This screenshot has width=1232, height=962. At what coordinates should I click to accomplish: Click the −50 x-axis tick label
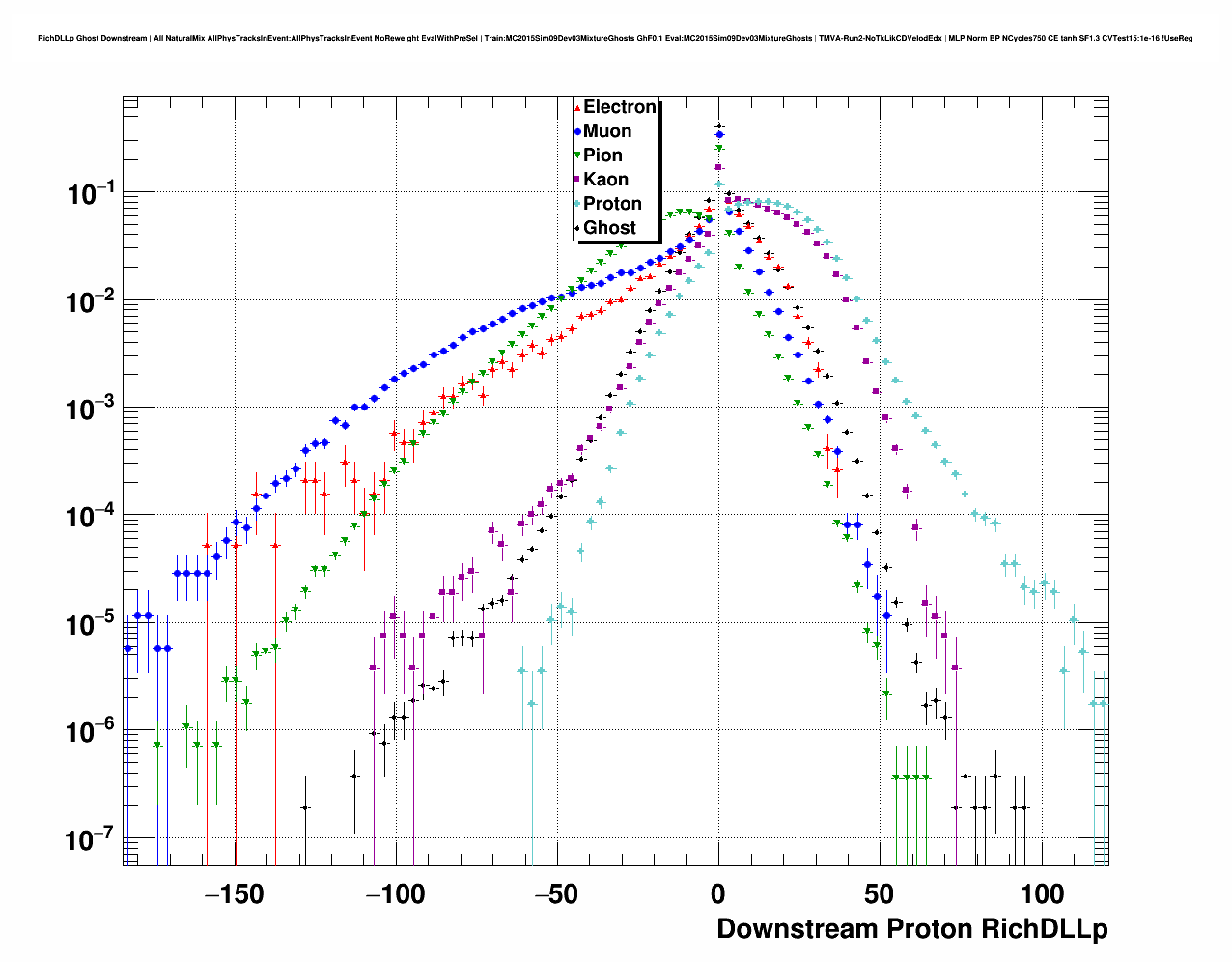555,894
